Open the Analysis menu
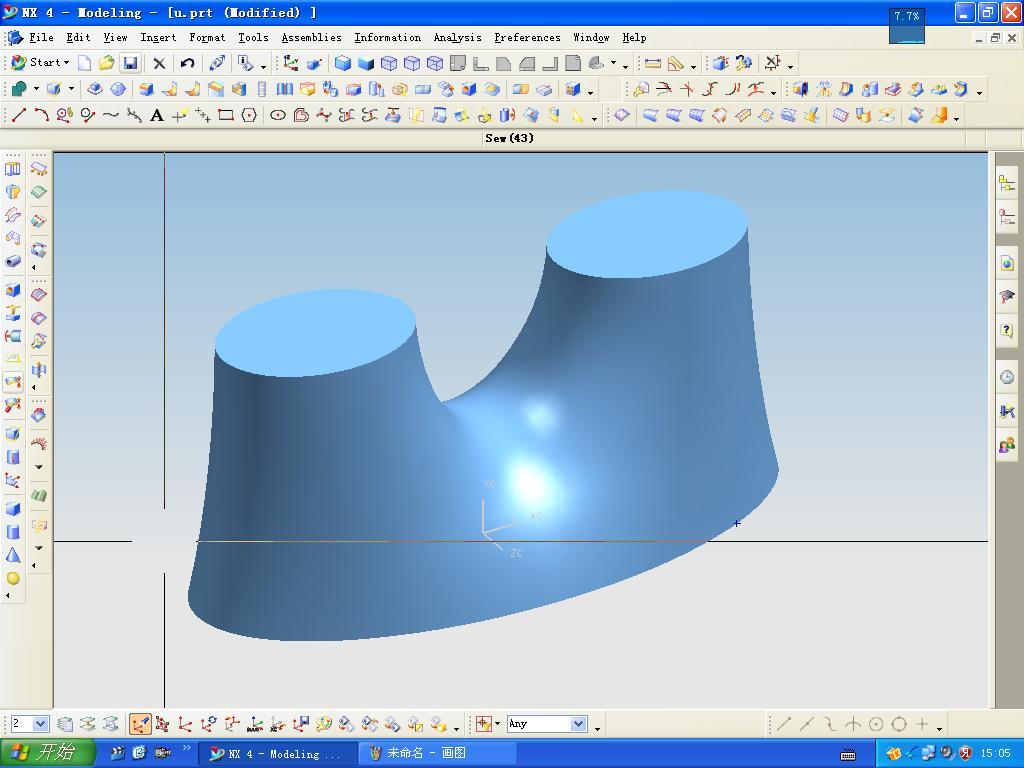The width and height of the screenshot is (1024, 768). (x=457, y=37)
